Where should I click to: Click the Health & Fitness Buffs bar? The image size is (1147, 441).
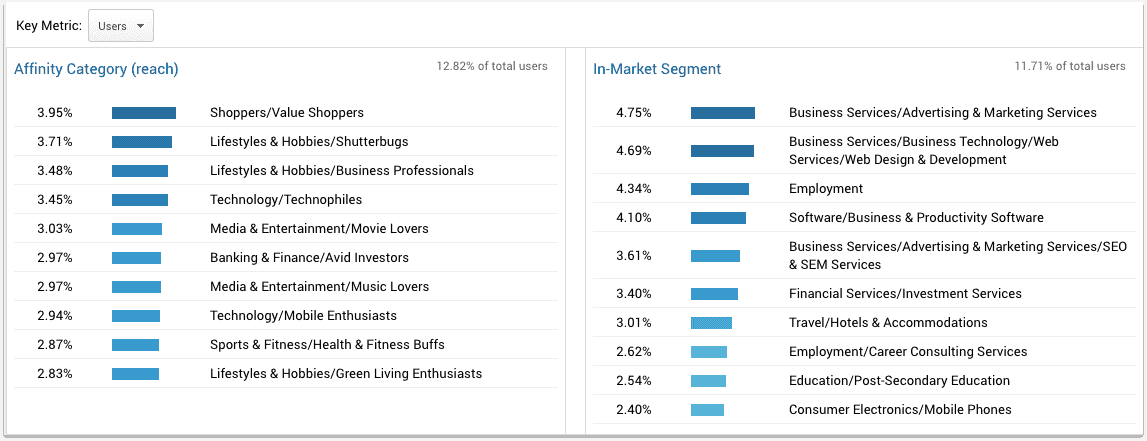point(135,345)
